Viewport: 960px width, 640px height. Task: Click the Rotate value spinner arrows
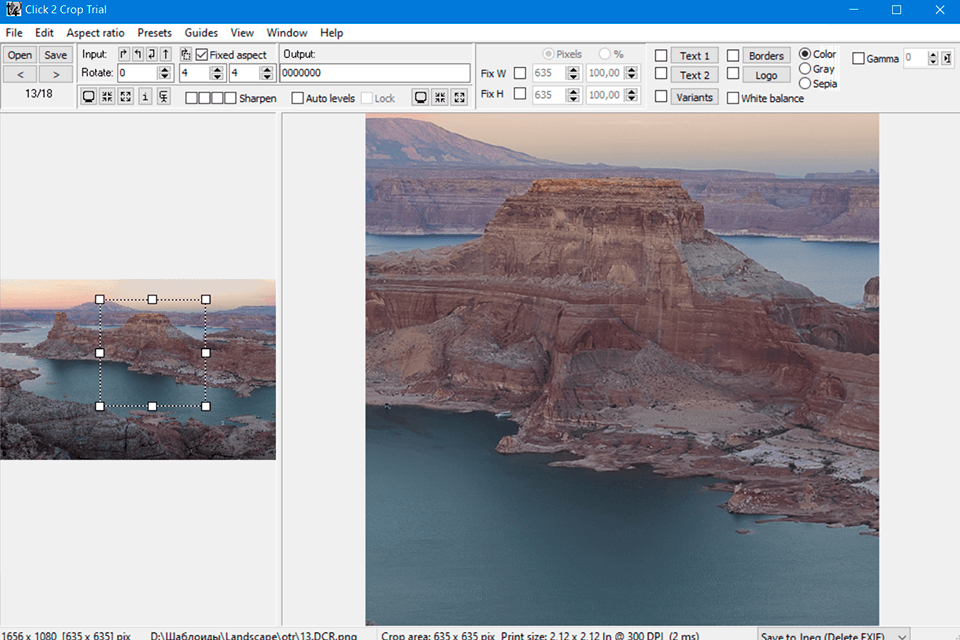coord(164,73)
